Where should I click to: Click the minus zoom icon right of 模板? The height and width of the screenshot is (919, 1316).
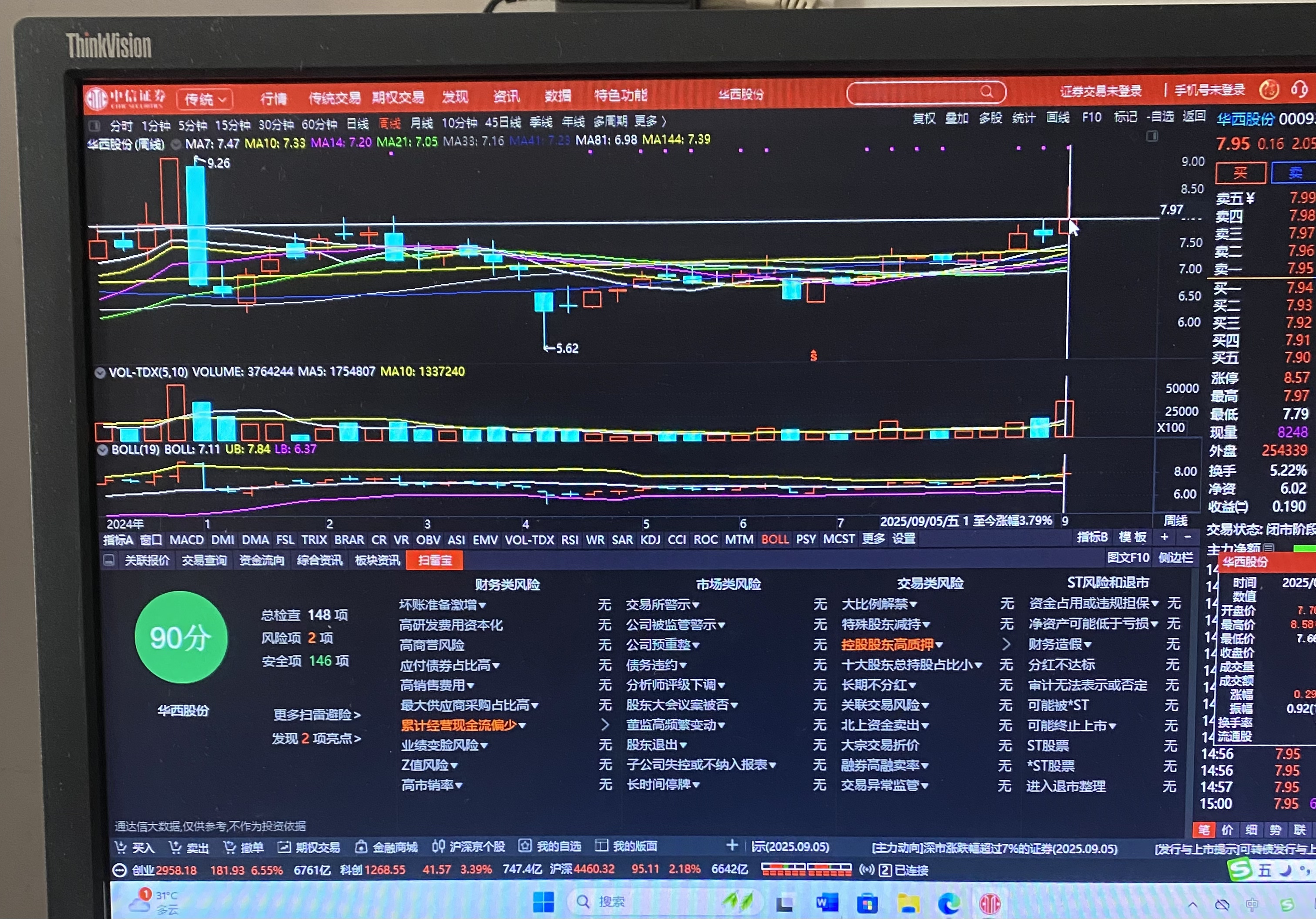click(1188, 537)
